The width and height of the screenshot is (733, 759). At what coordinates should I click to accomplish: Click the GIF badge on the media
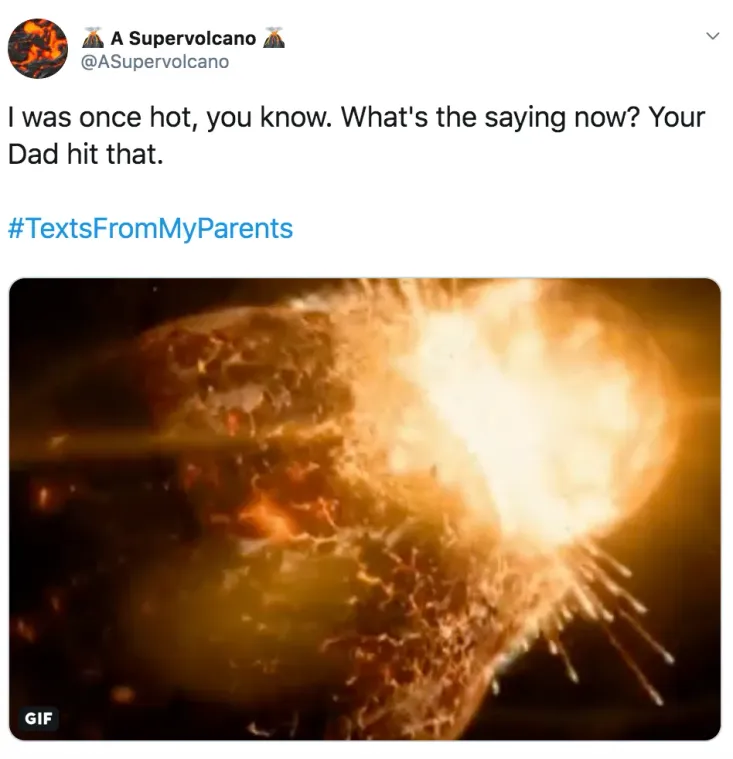coord(39,718)
